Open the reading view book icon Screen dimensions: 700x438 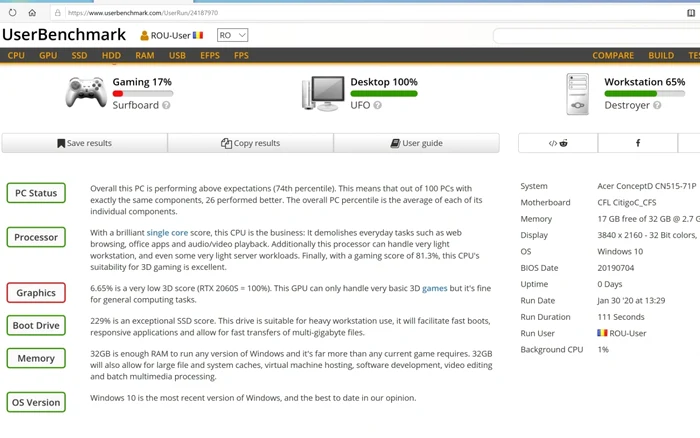tap(691, 13)
